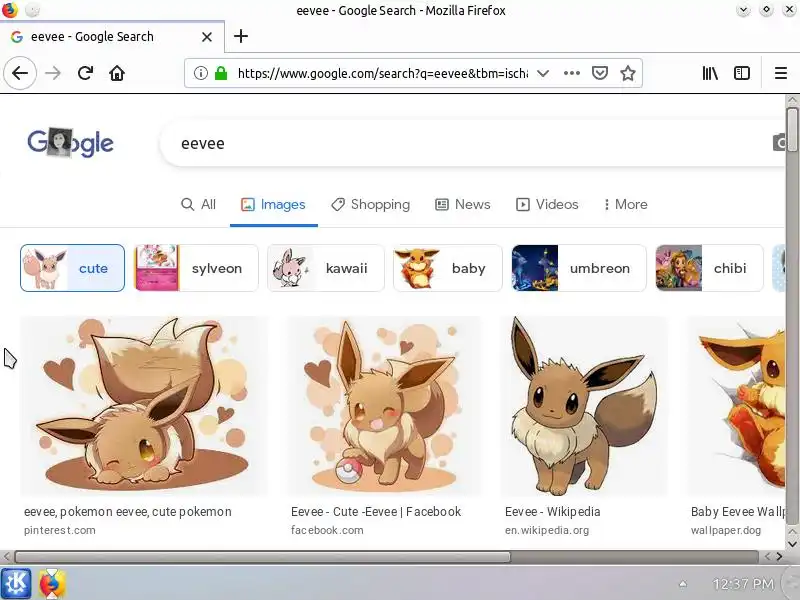Open the Firefox home page

pyautogui.click(x=117, y=73)
